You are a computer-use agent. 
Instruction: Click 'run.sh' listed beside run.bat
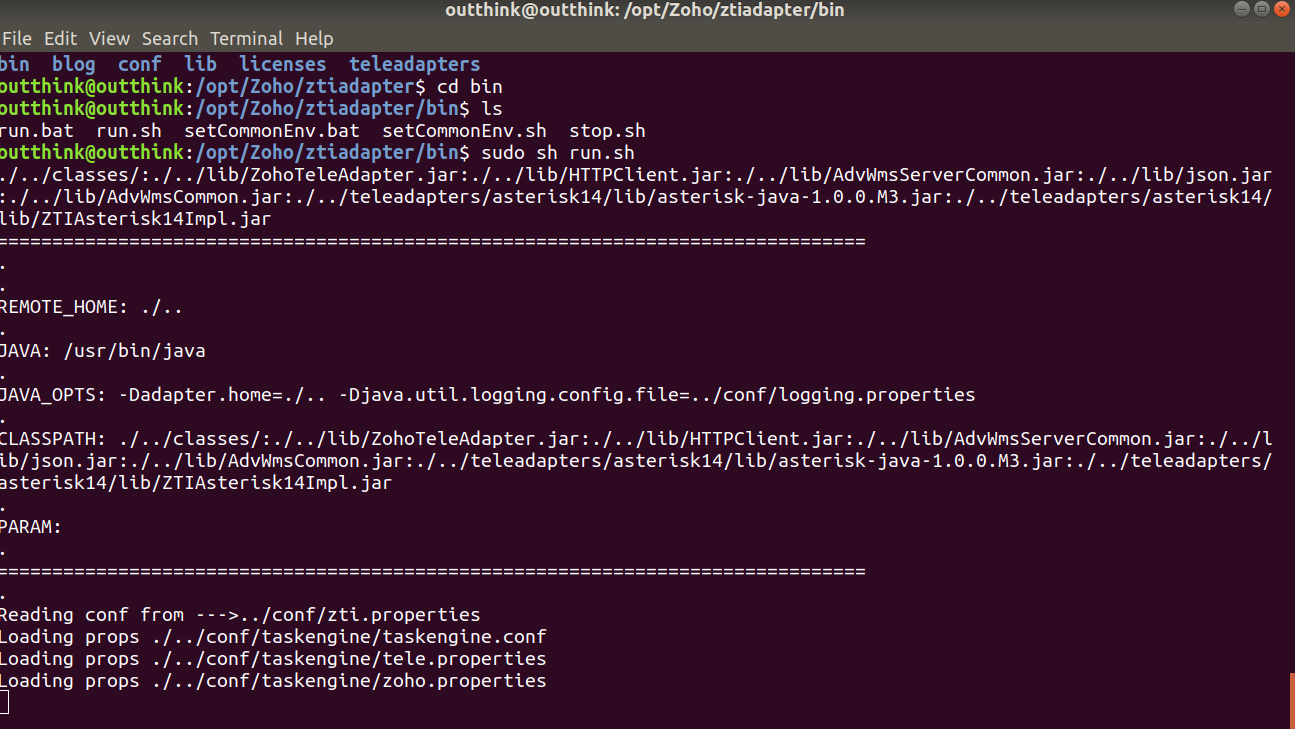pyautogui.click(x=129, y=130)
